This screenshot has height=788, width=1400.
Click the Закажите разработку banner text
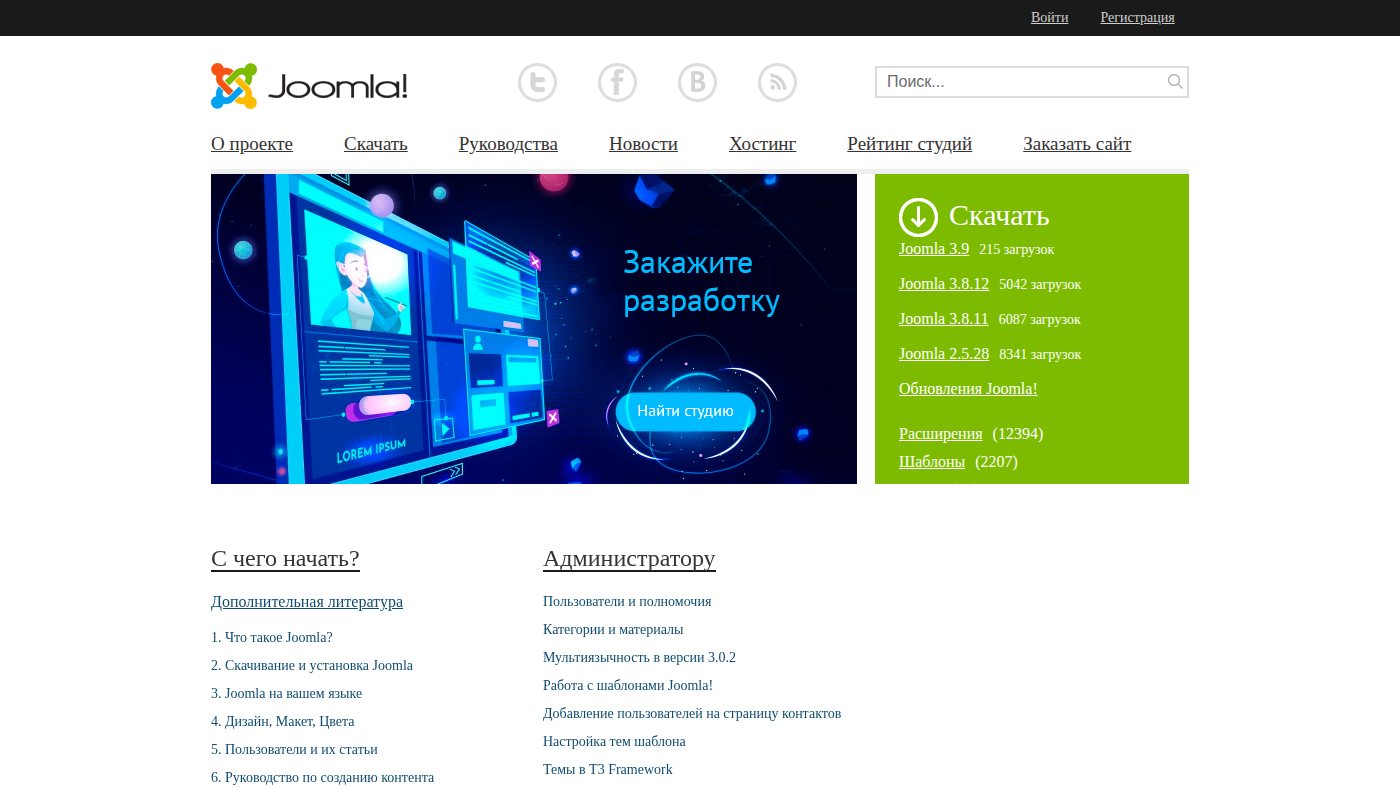701,282
